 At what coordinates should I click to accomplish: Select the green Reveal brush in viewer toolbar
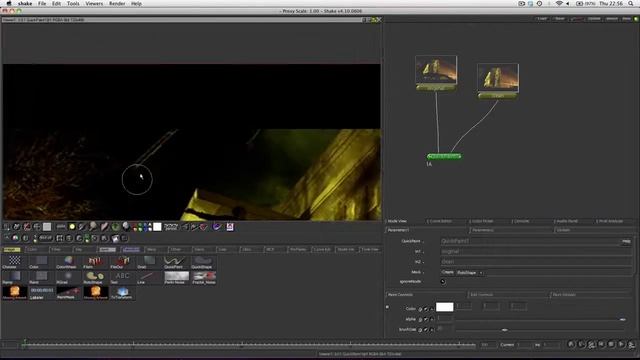tap(116, 227)
